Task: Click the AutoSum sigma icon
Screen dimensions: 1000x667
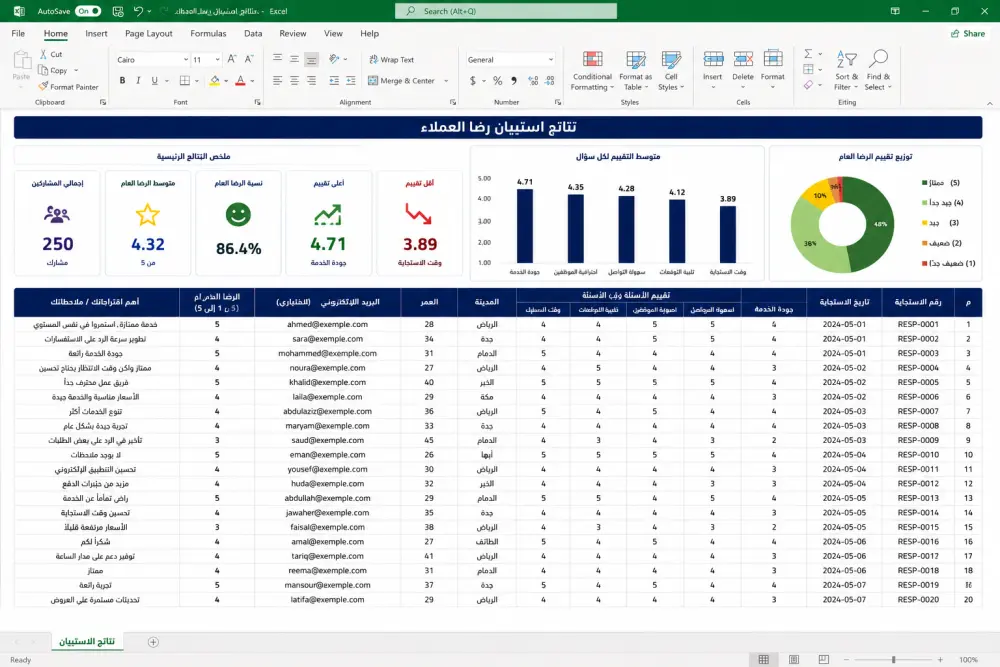Action: click(808, 54)
